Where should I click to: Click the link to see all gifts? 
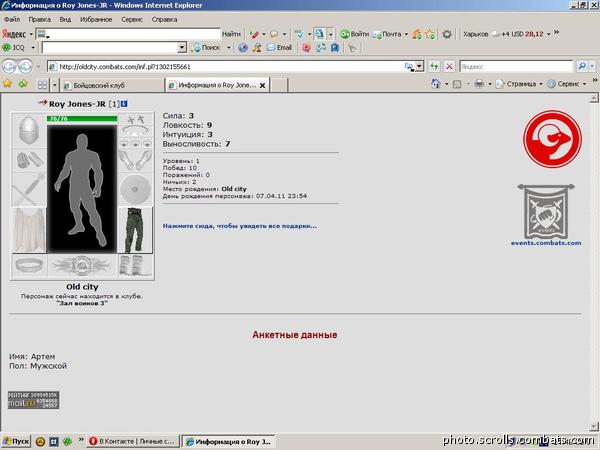tap(240, 226)
